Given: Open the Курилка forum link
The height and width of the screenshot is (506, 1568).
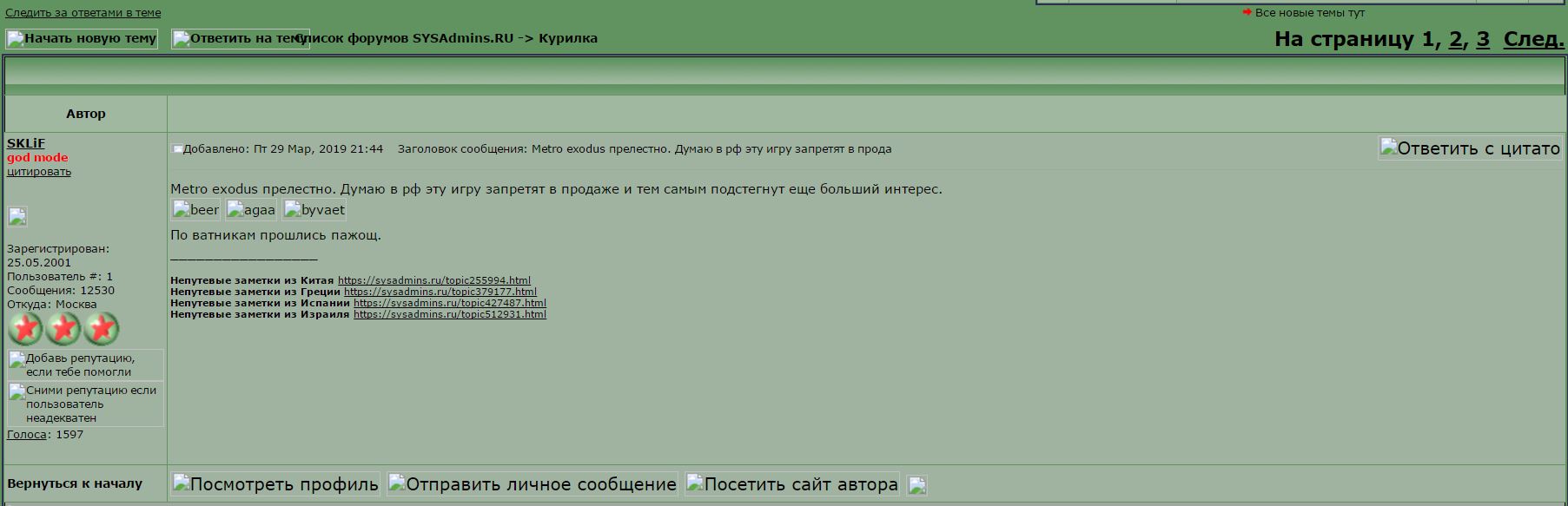Looking at the screenshot, I should click(x=568, y=38).
